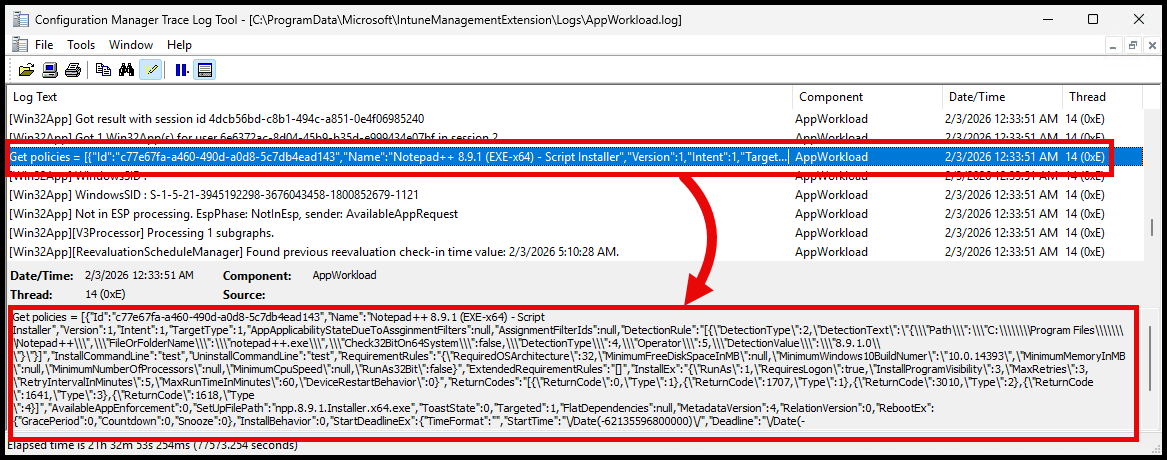
Task: Sort by the Date/Time column header
Action: point(1003,97)
